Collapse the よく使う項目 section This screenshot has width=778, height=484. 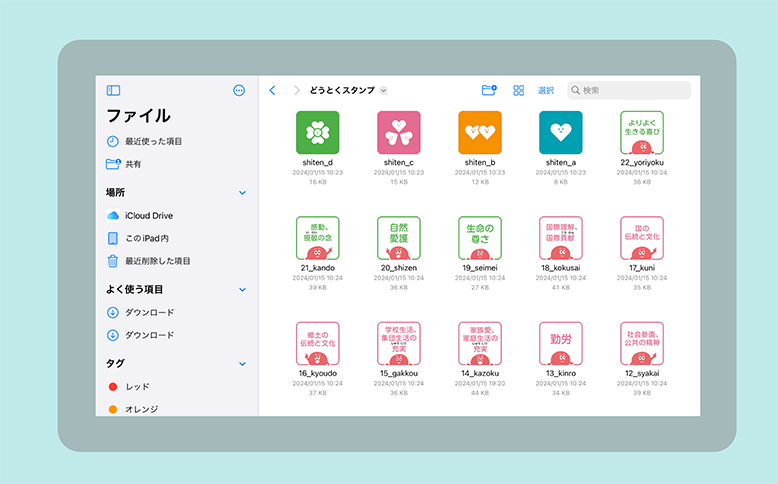[242, 290]
